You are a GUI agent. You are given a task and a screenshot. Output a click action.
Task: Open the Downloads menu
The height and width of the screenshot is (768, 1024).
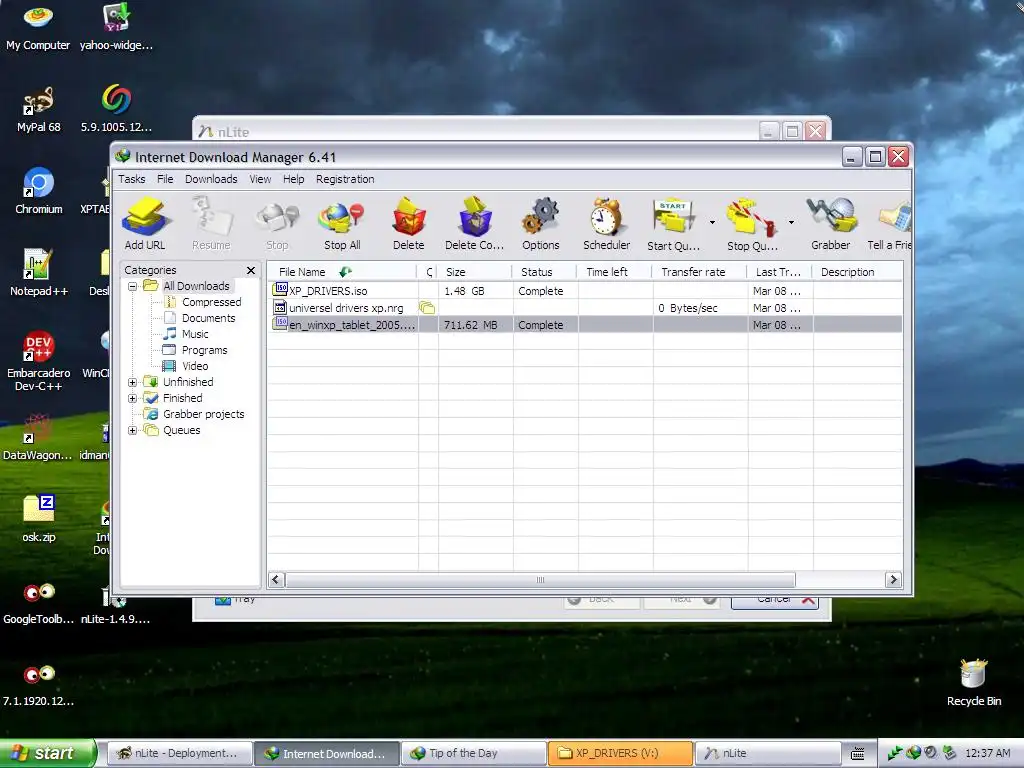[x=211, y=179]
